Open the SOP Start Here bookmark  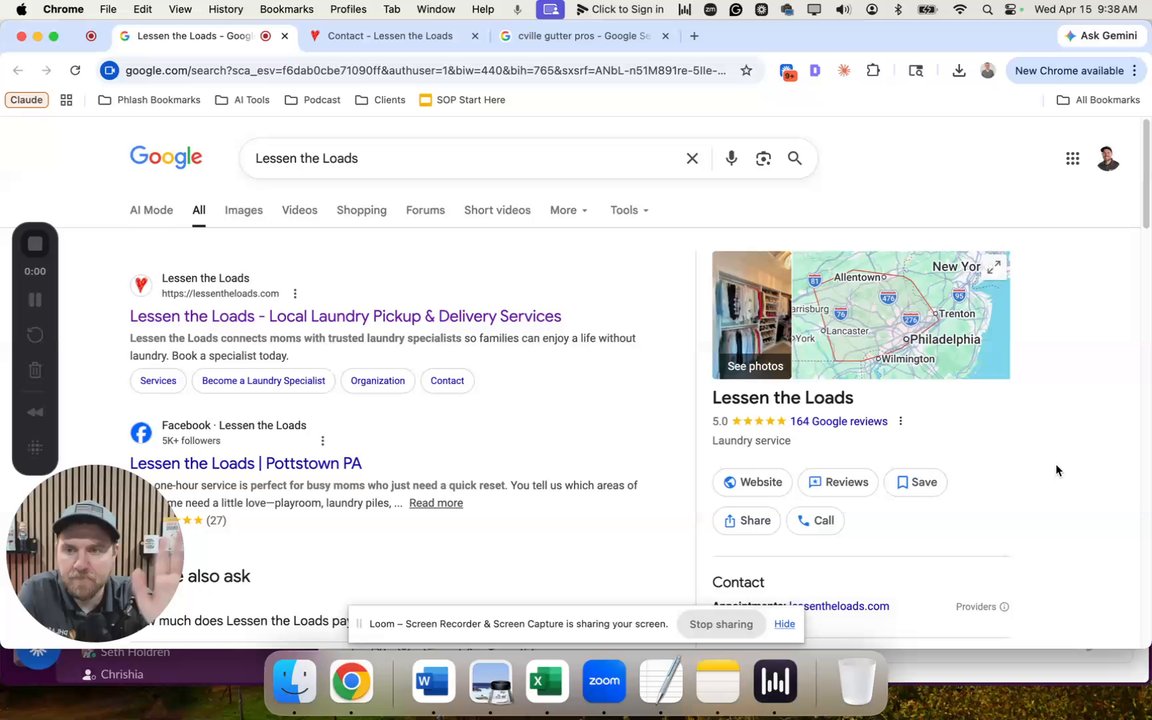(462, 100)
